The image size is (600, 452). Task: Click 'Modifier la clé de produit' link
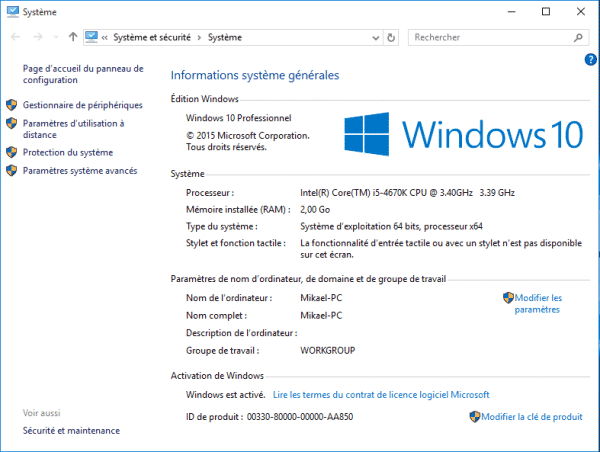click(x=532, y=417)
